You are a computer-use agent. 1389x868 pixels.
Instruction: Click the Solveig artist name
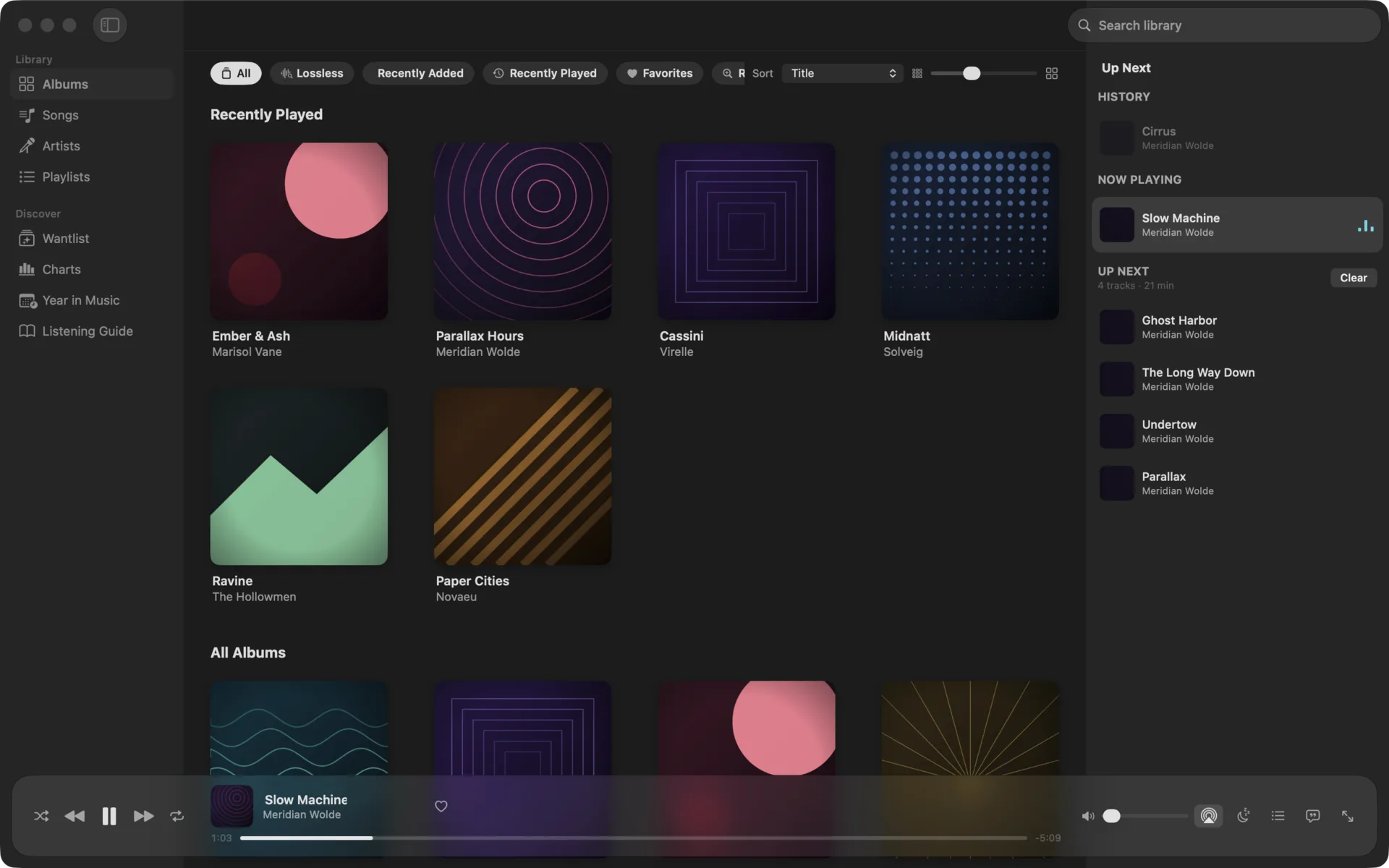click(903, 352)
